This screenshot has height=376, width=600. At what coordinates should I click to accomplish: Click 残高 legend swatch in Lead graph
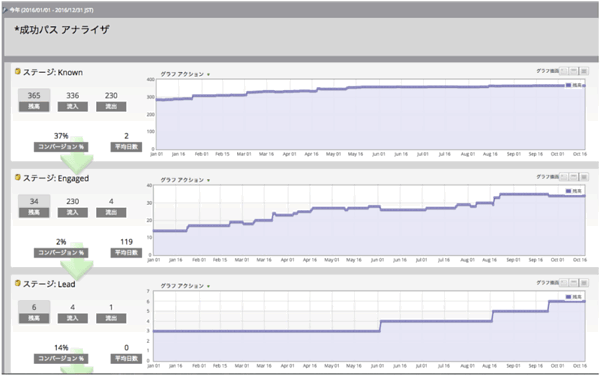click(568, 297)
